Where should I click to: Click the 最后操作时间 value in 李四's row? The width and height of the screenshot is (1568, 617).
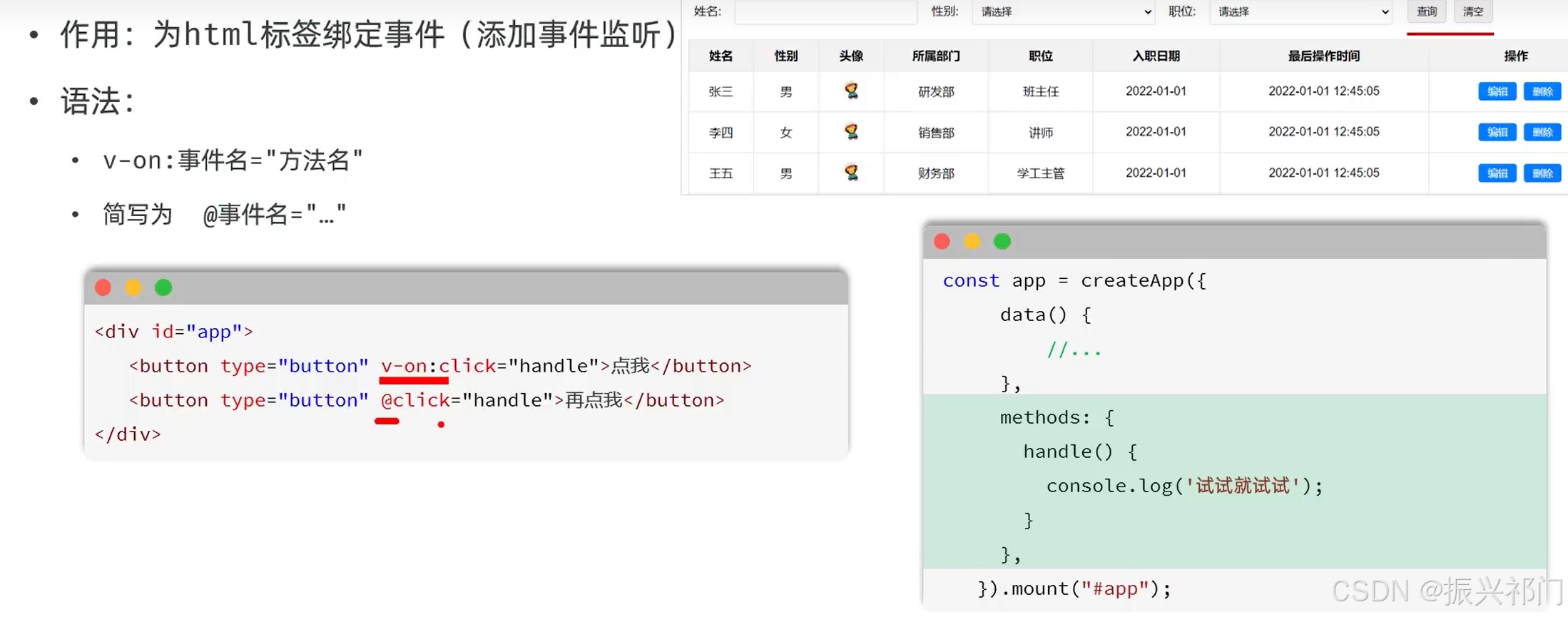pos(1324,131)
